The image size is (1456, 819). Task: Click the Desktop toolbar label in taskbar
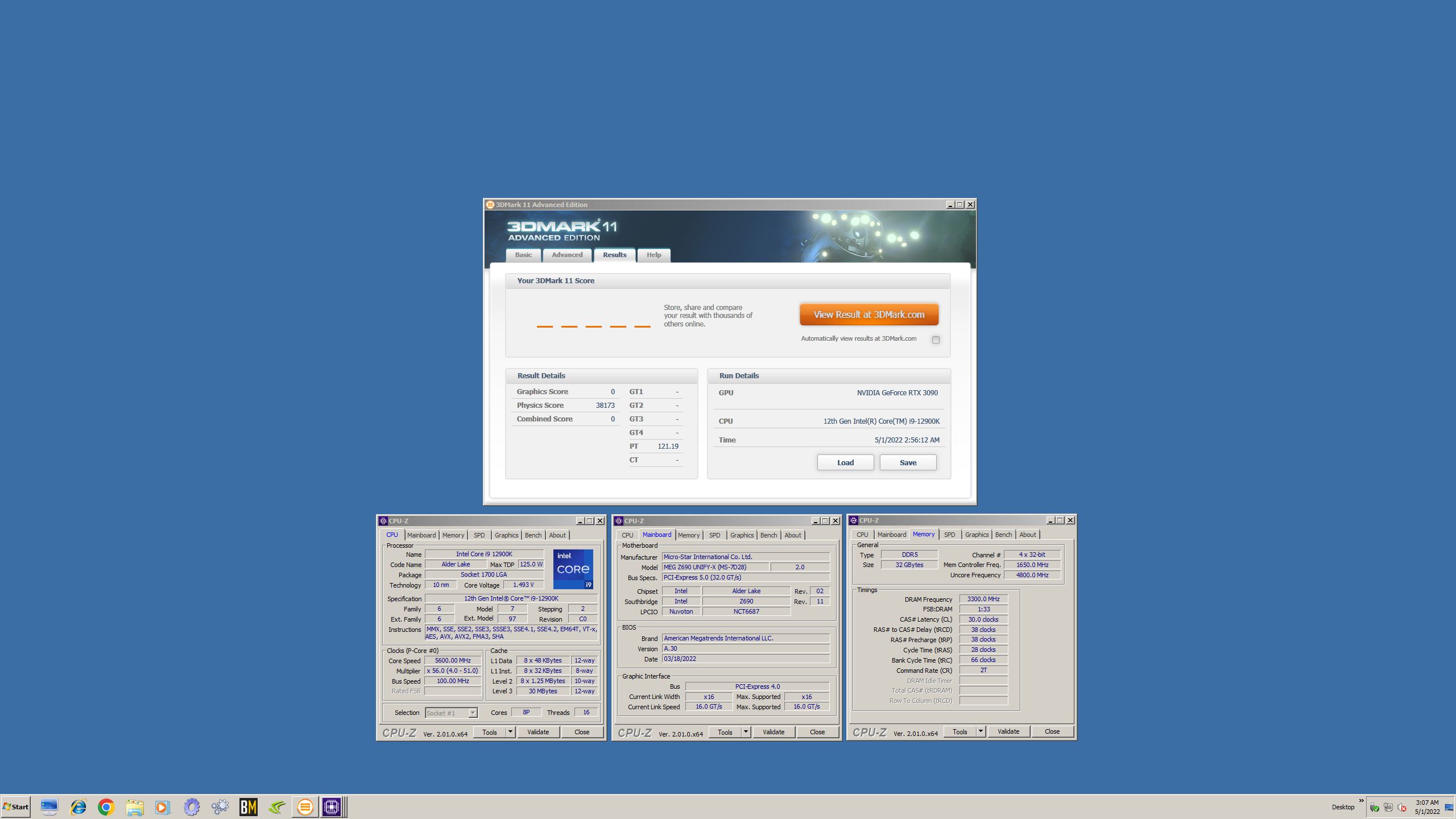click(x=1343, y=807)
